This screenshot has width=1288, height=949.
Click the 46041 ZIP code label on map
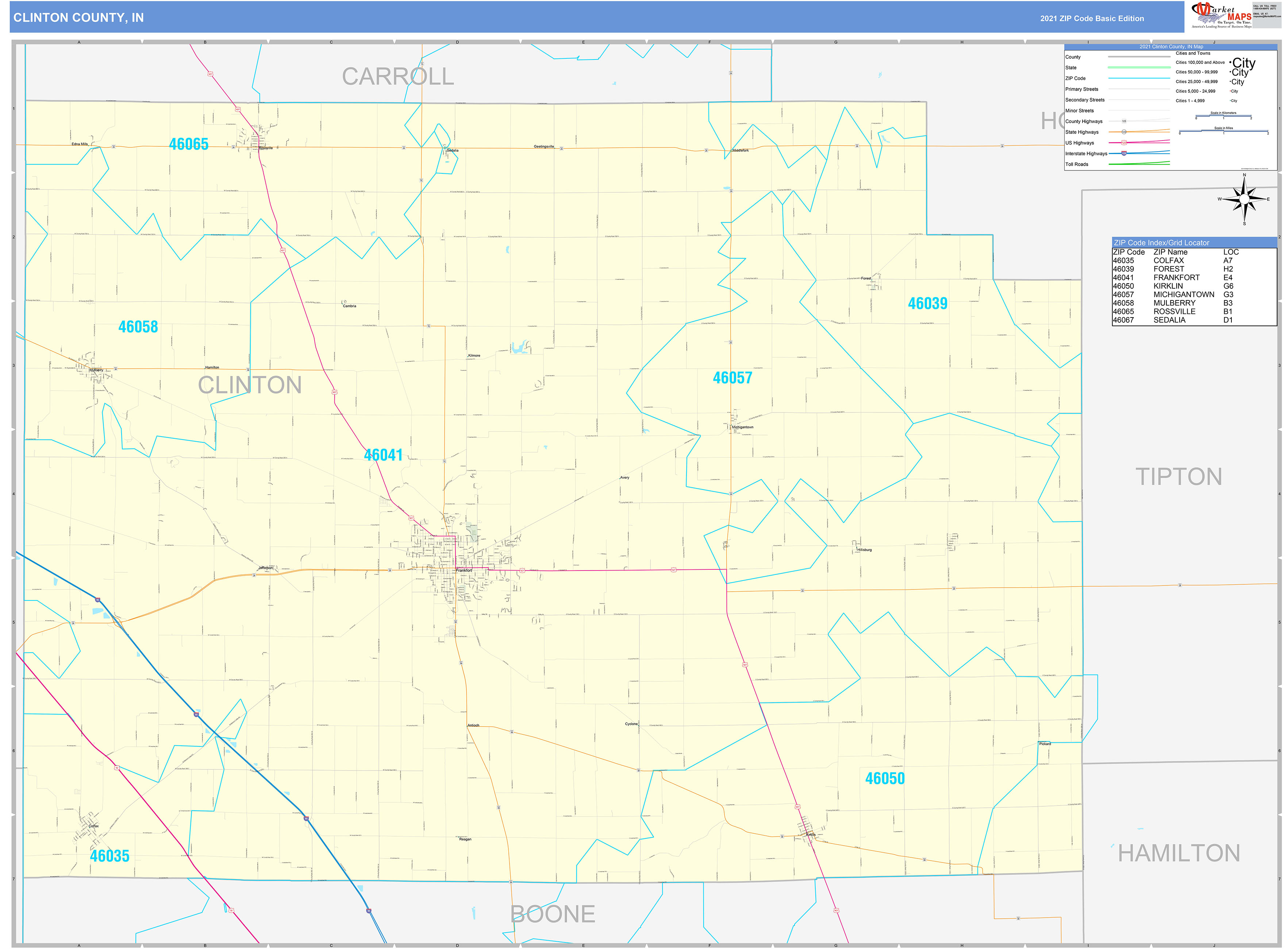pos(383,455)
